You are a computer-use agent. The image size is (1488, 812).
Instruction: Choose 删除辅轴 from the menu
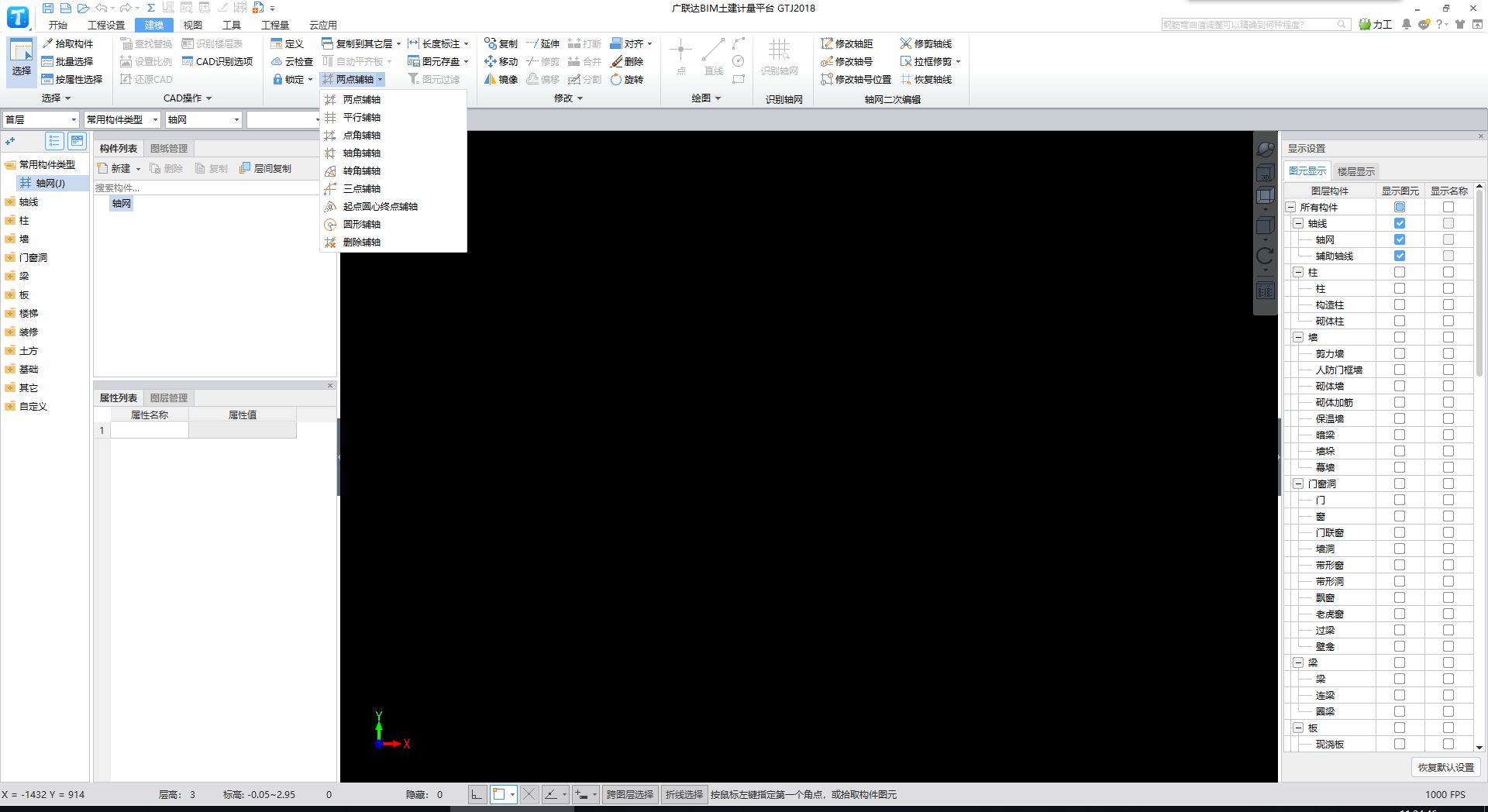click(362, 242)
